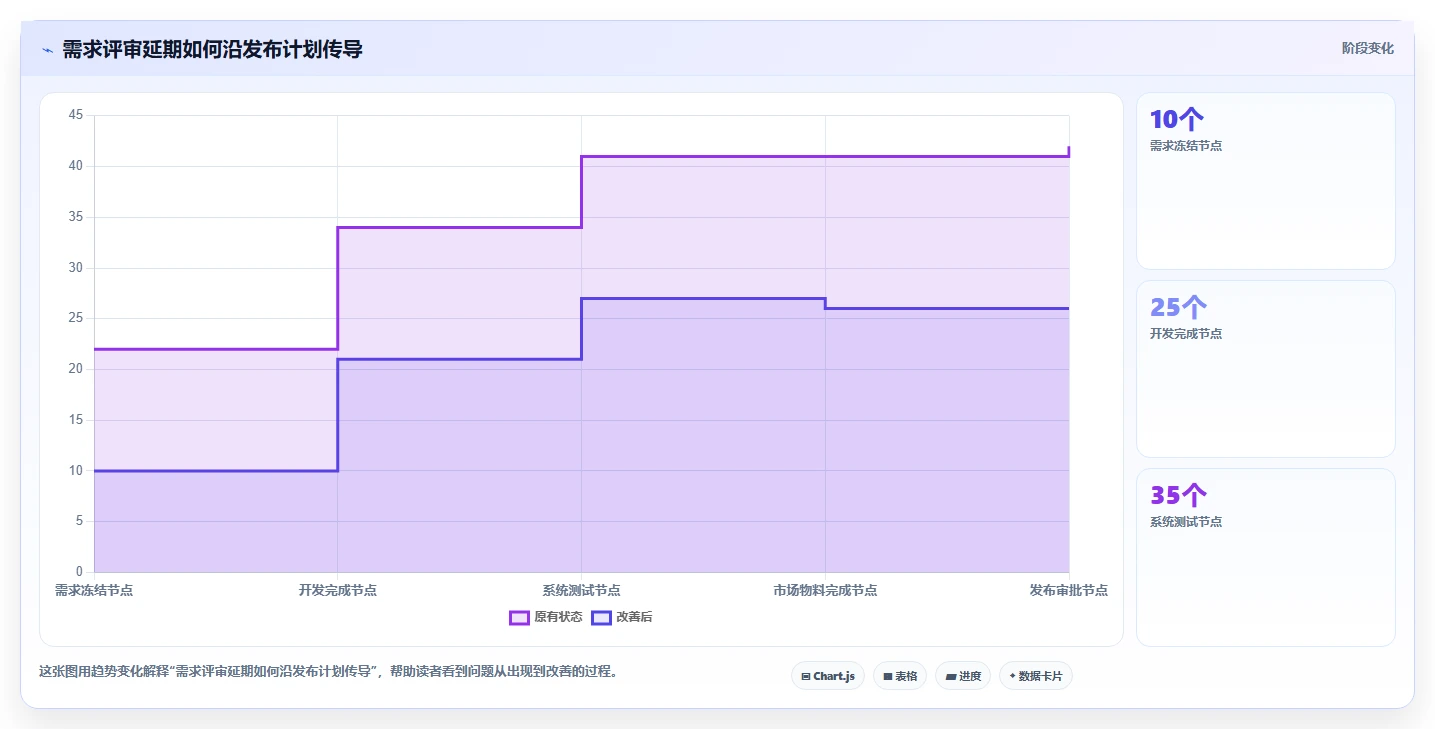1435x729 pixels.
Task: Toggle the 原有状态 legend item
Action: click(x=546, y=617)
